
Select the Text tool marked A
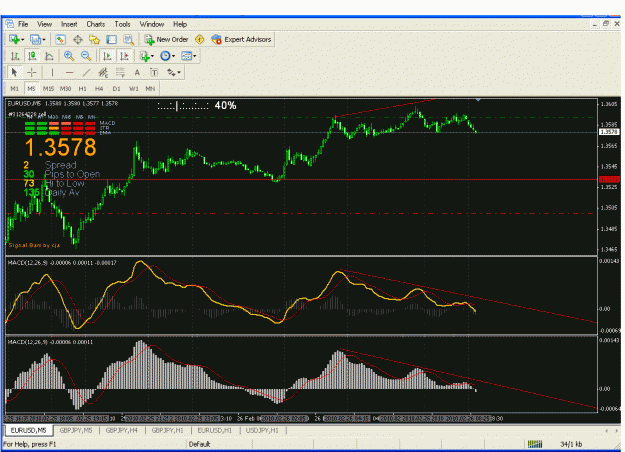coord(137,73)
